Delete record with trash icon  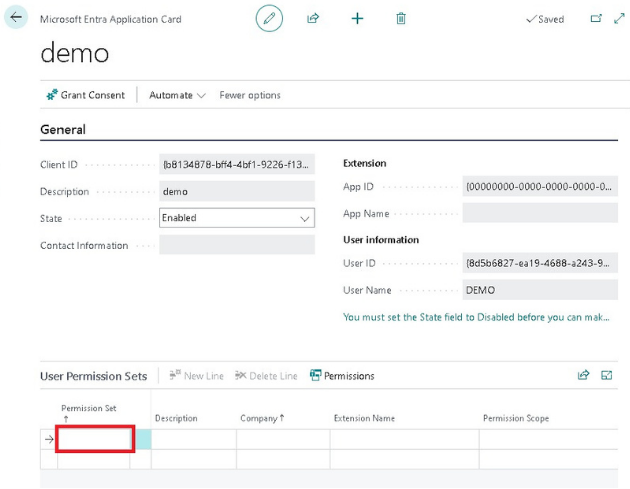coord(401,18)
